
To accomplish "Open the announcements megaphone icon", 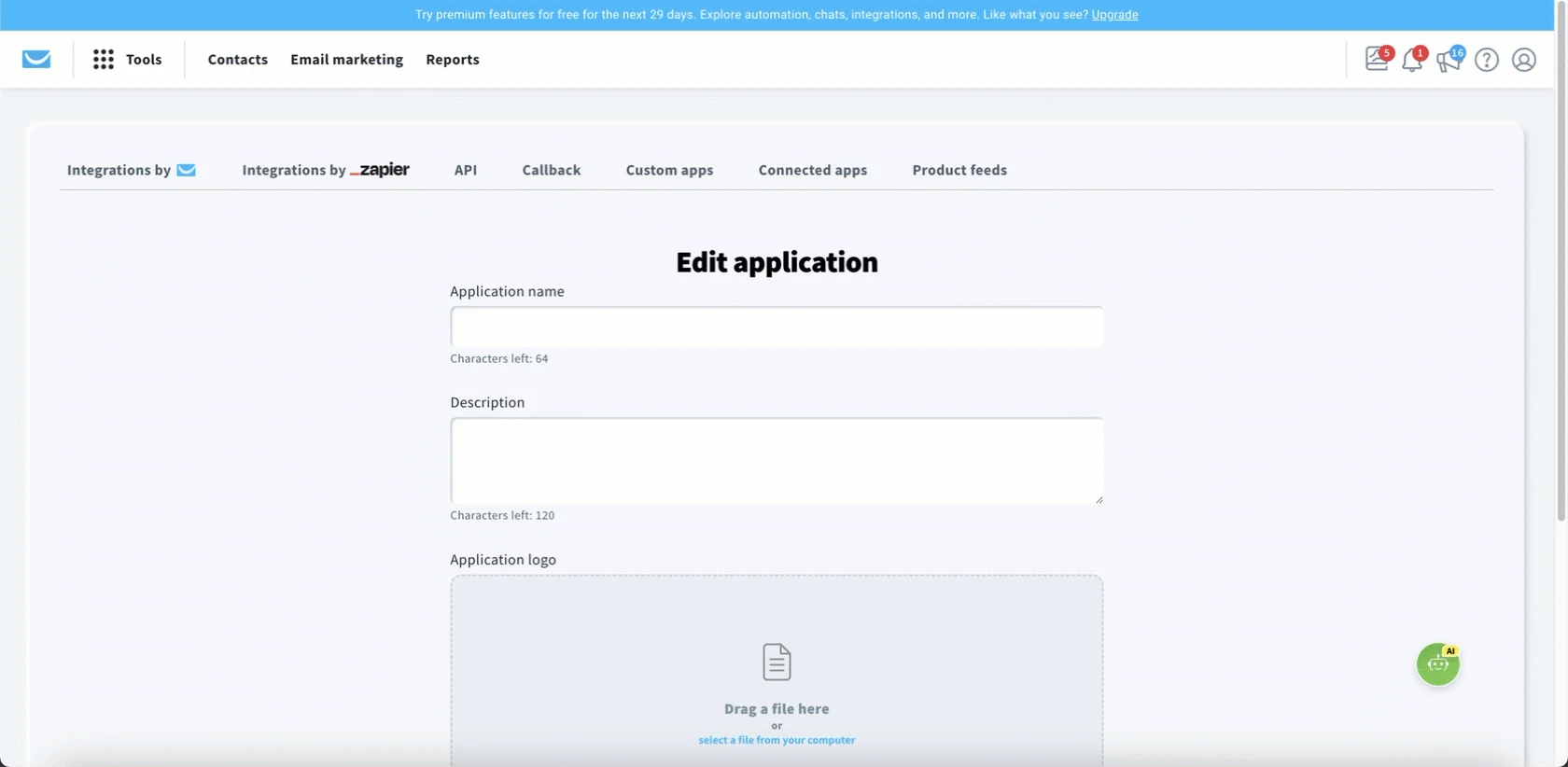I will [1449, 59].
